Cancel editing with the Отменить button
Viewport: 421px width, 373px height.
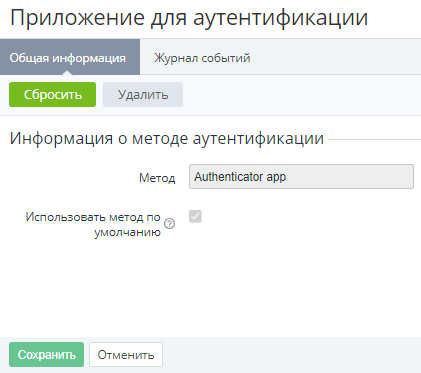click(x=126, y=355)
